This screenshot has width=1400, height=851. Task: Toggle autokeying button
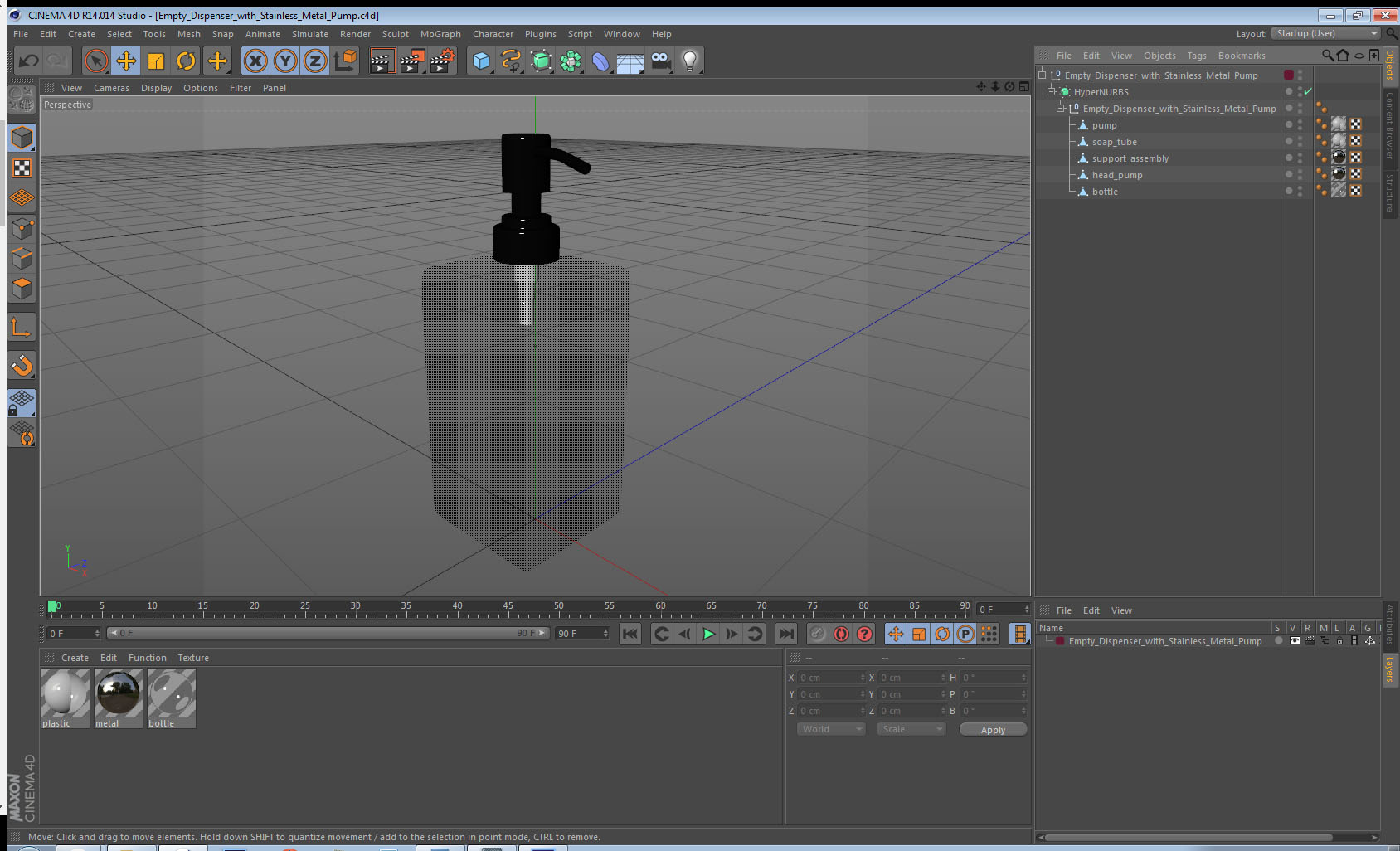(841, 634)
